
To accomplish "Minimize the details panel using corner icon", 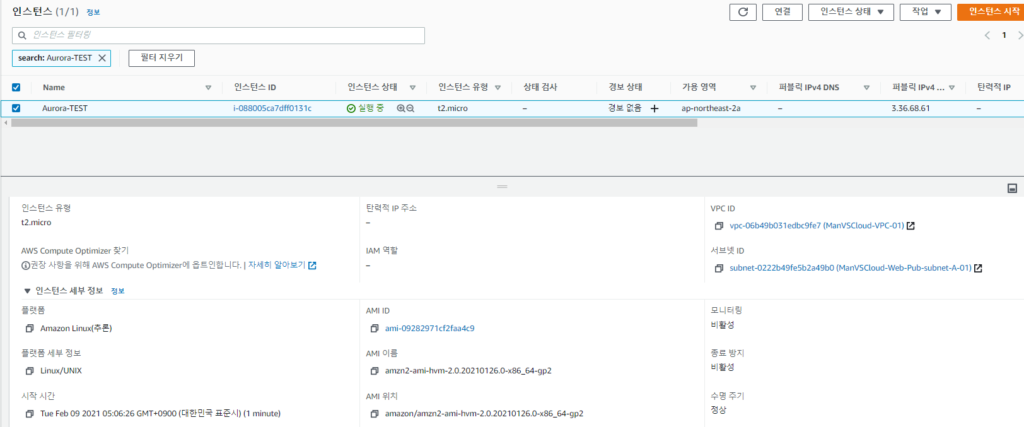I will click(x=1012, y=188).
